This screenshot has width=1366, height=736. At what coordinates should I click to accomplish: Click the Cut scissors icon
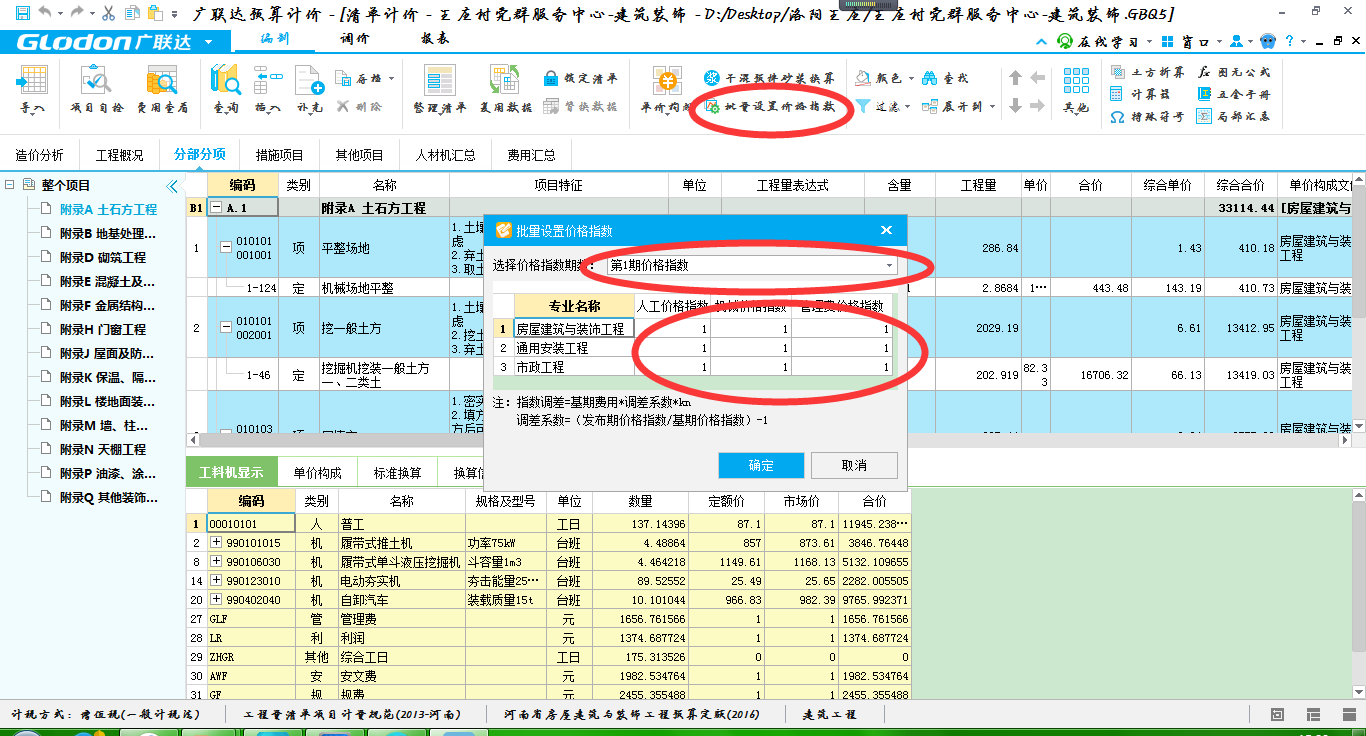[x=108, y=13]
